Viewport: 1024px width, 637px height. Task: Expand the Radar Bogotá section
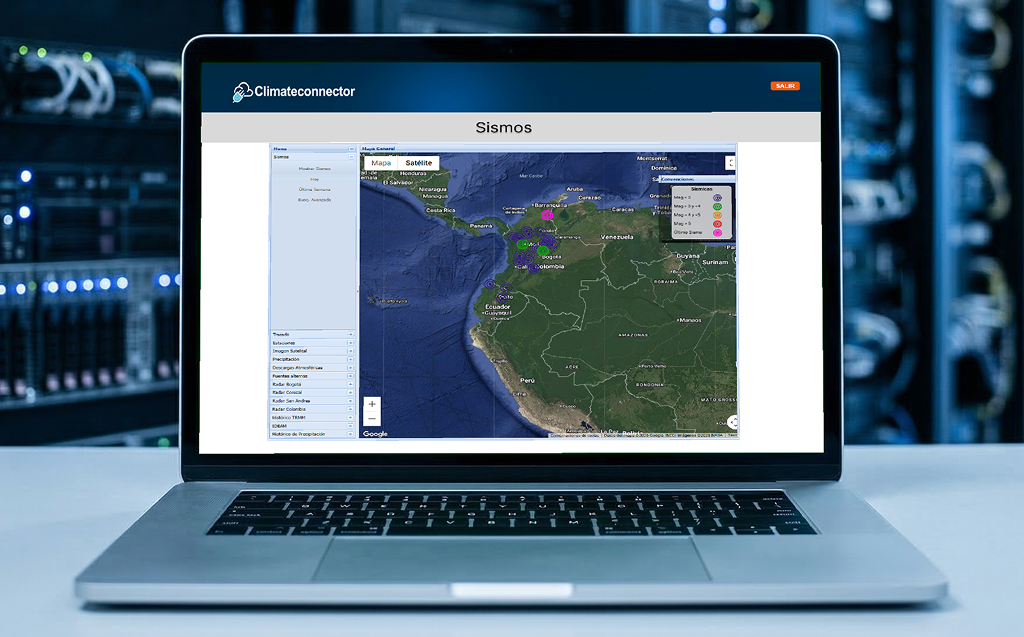point(350,384)
